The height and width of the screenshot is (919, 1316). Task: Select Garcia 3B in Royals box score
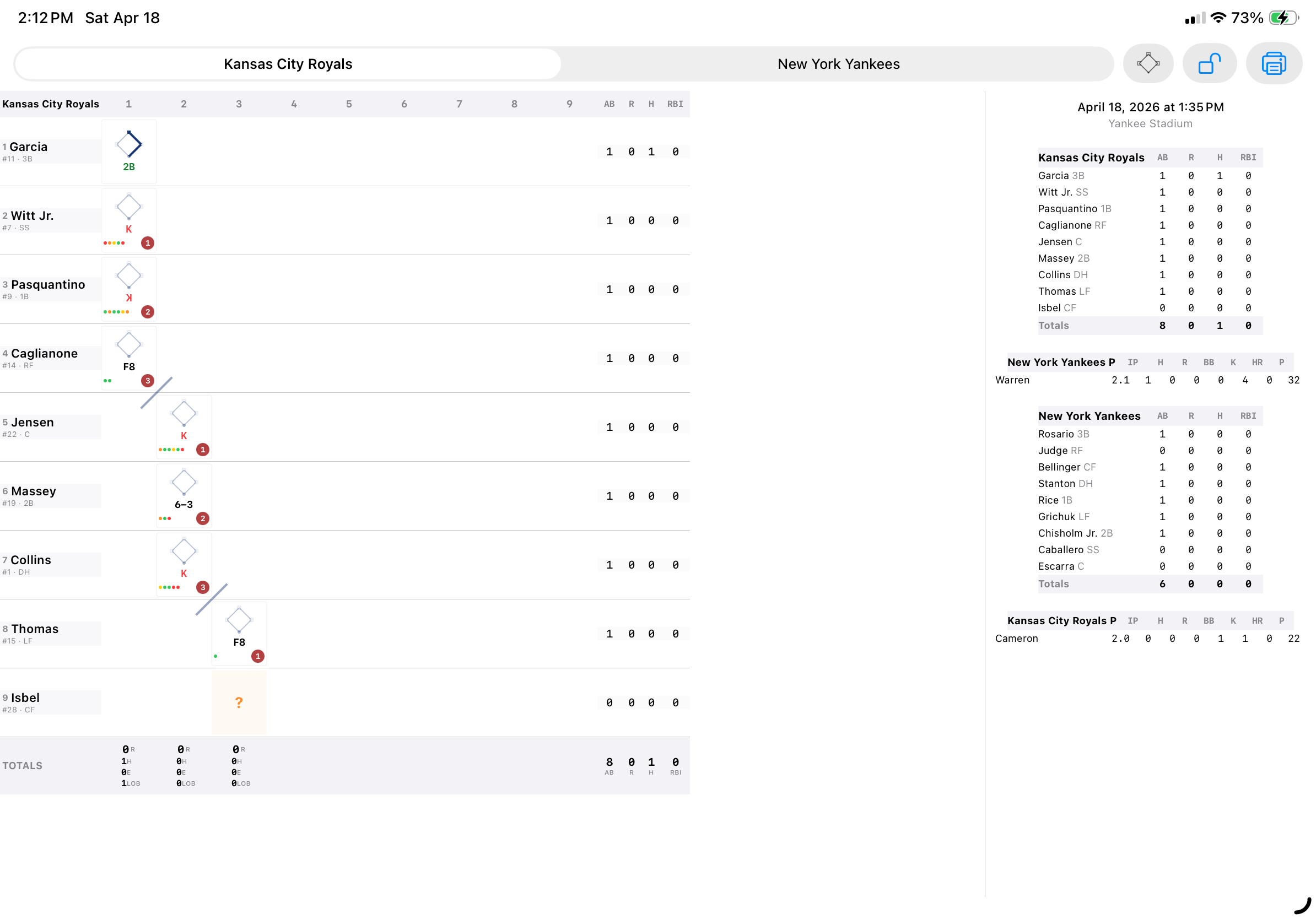point(1150,175)
